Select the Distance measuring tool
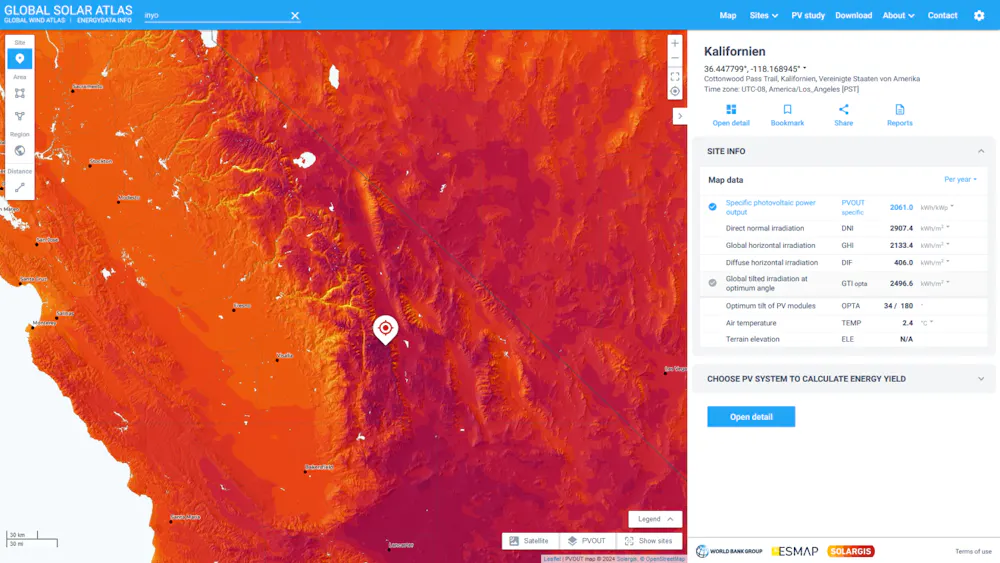 tap(20, 187)
